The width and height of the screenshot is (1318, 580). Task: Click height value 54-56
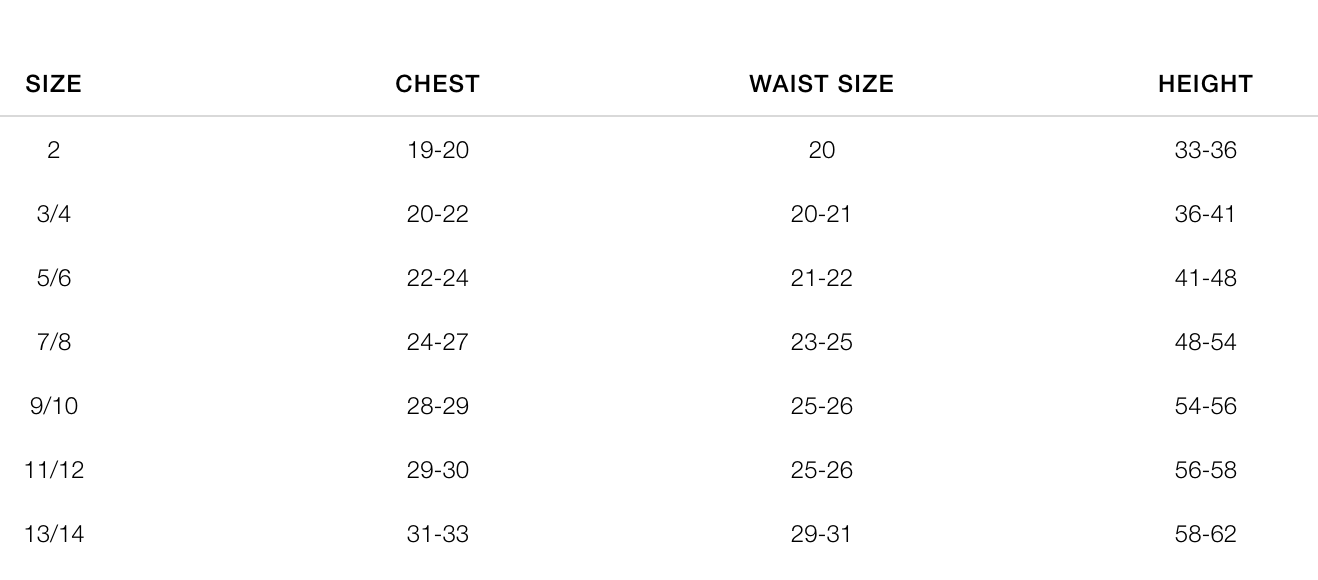[1205, 406]
